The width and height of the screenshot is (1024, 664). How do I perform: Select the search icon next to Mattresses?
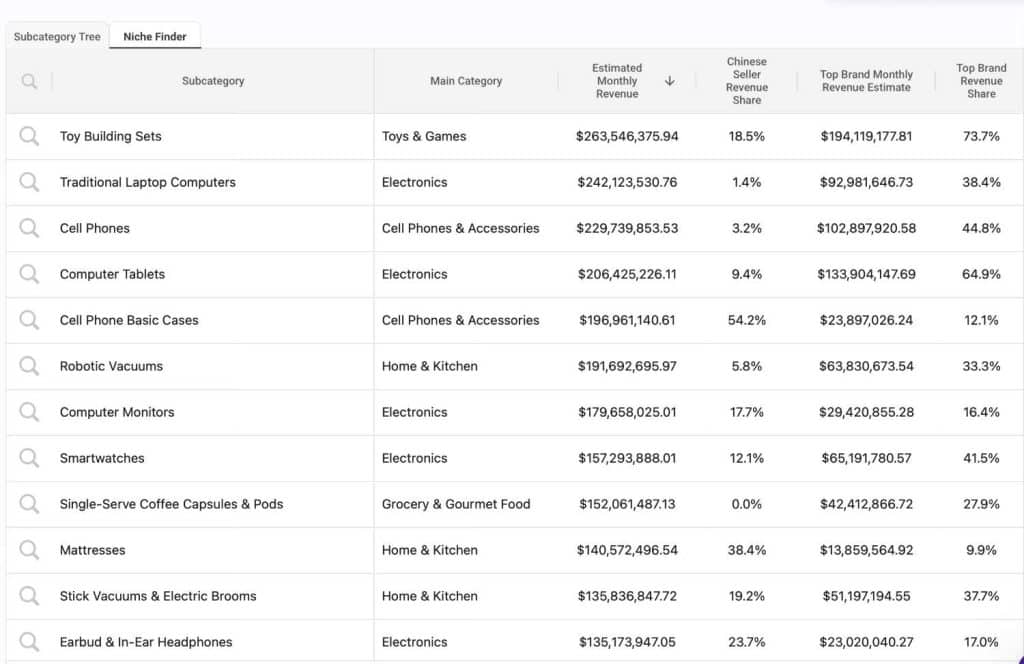point(27,550)
